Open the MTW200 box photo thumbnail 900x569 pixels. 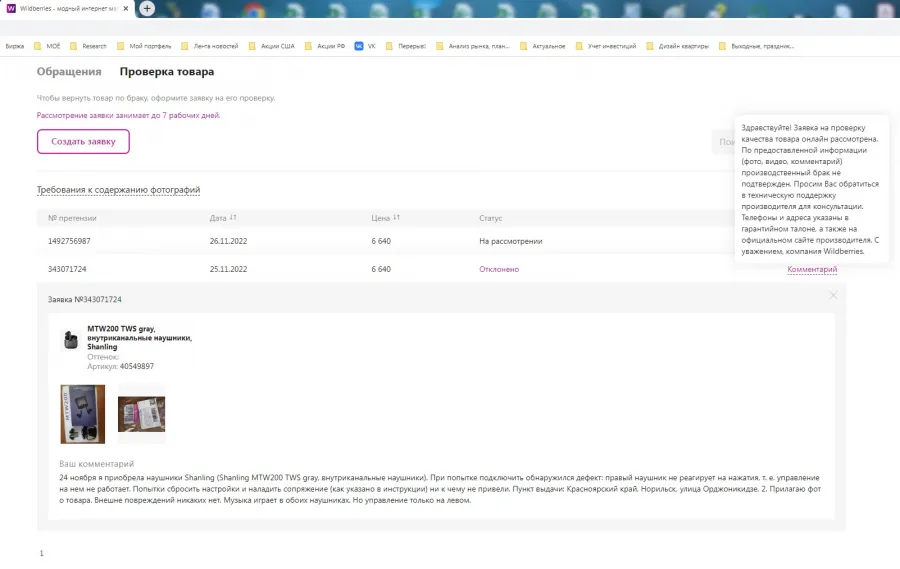(x=83, y=414)
